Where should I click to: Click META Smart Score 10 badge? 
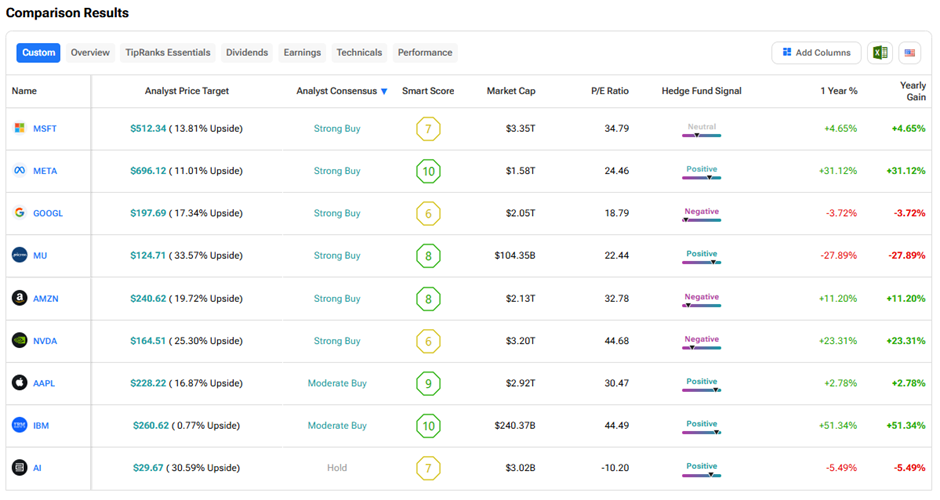tap(428, 171)
